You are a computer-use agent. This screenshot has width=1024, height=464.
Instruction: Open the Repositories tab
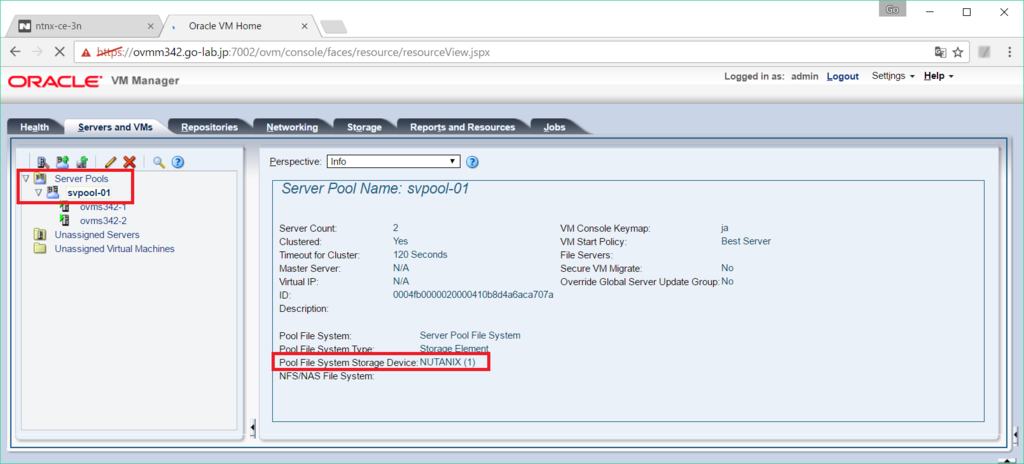210,127
